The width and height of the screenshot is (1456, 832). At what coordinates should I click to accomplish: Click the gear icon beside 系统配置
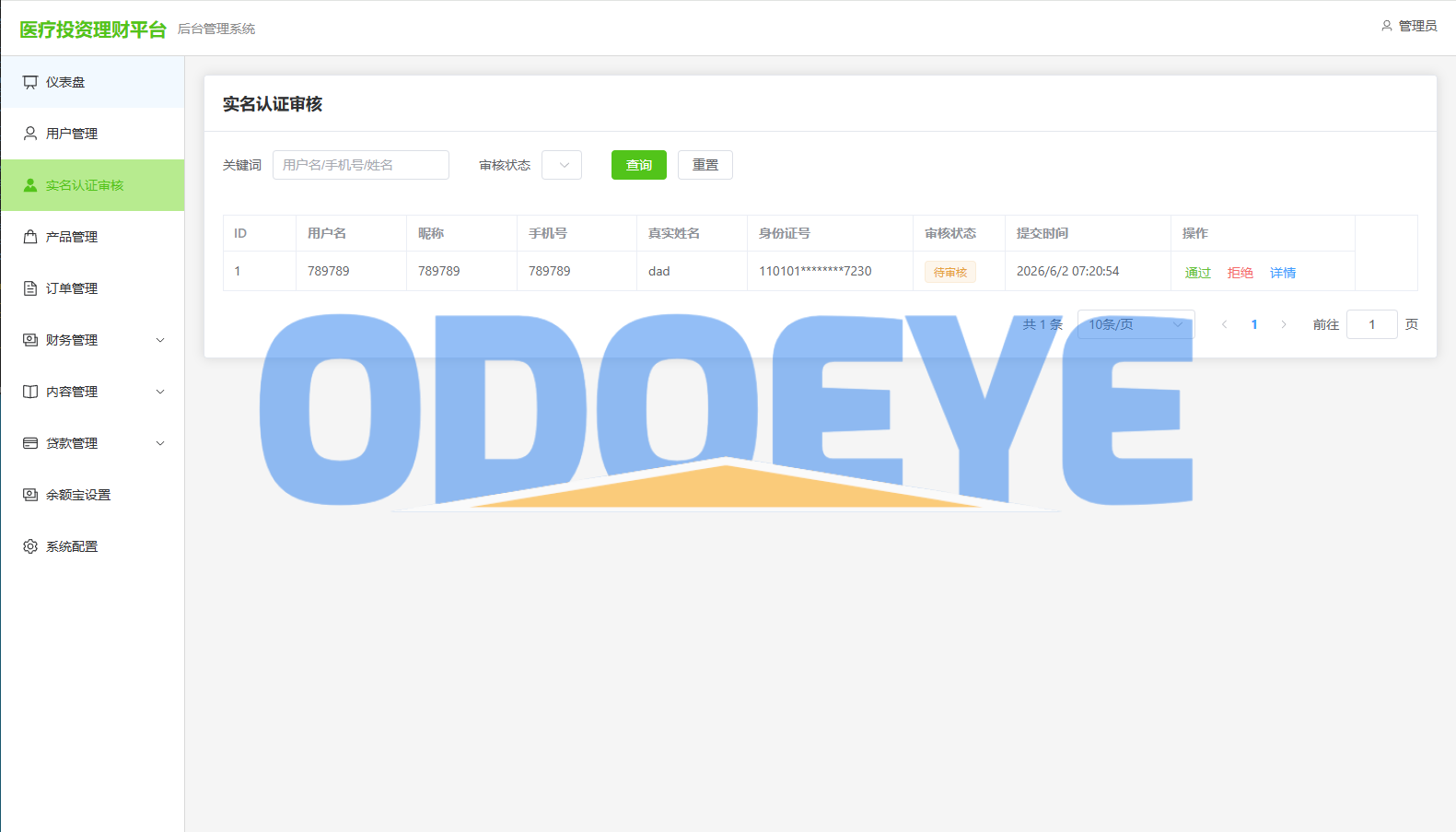pyautogui.click(x=30, y=546)
